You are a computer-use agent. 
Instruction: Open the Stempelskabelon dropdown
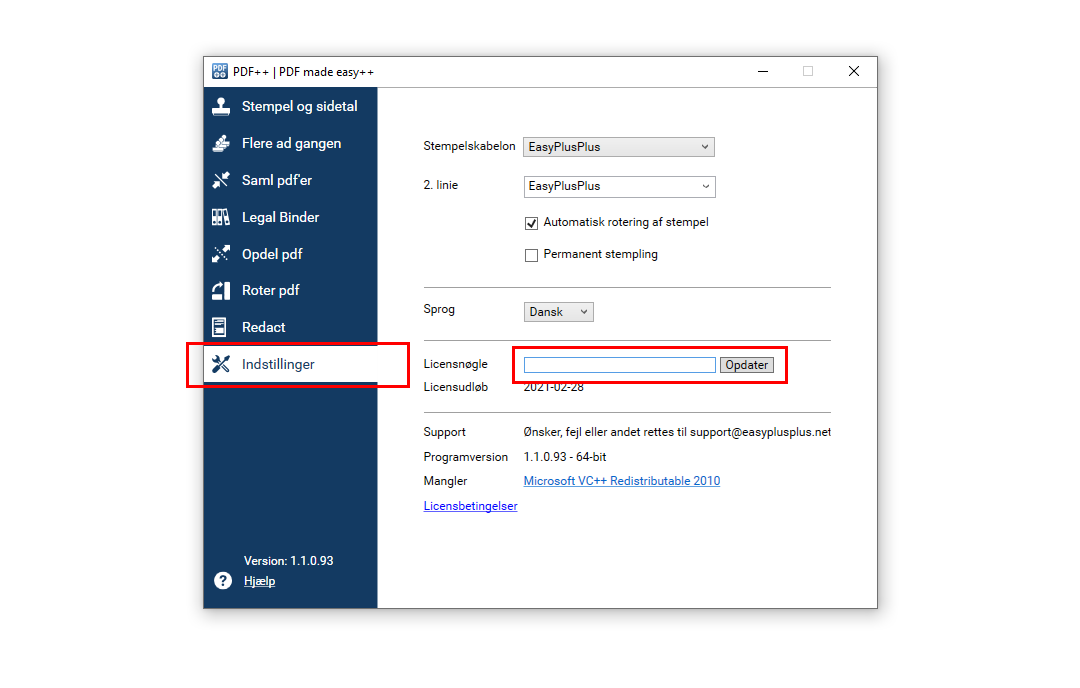[619, 147]
